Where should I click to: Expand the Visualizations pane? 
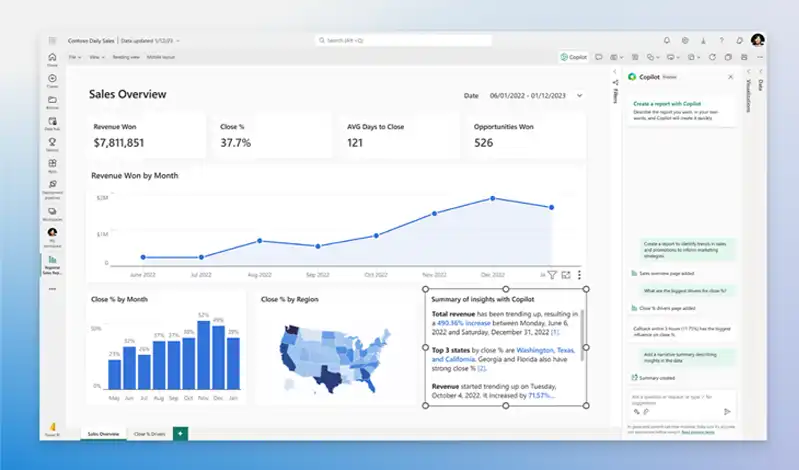pos(749,71)
